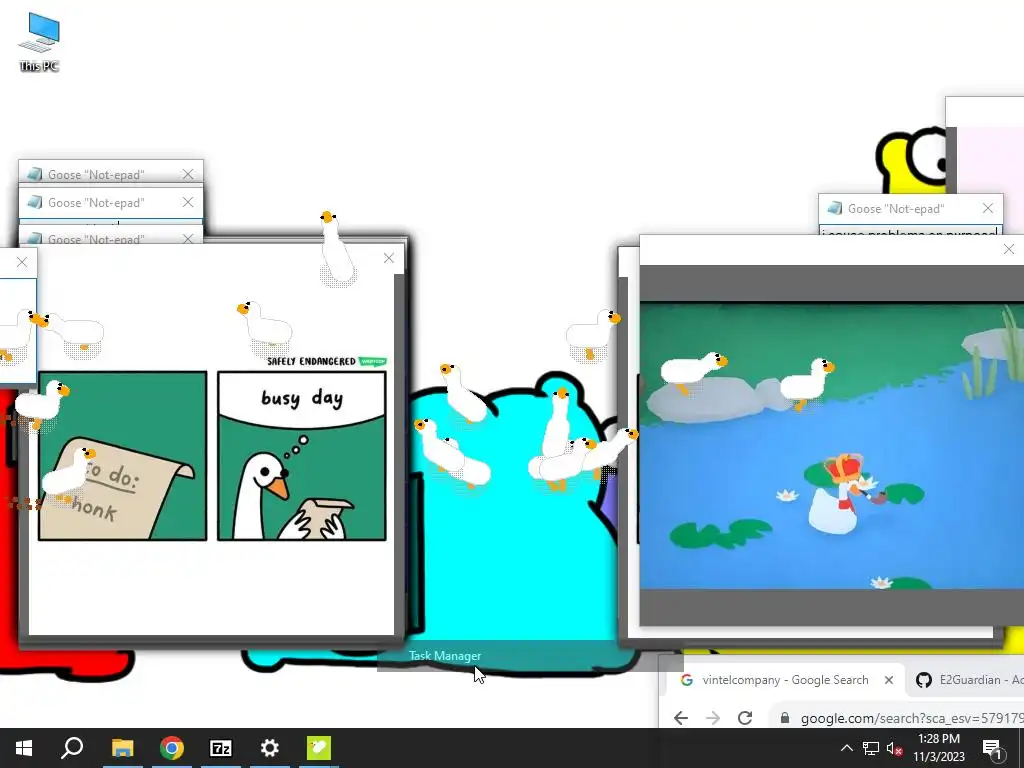Screen dimensions: 1024x768
Task: Select vintelcompany Google Search tab
Action: click(x=785, y=680)
